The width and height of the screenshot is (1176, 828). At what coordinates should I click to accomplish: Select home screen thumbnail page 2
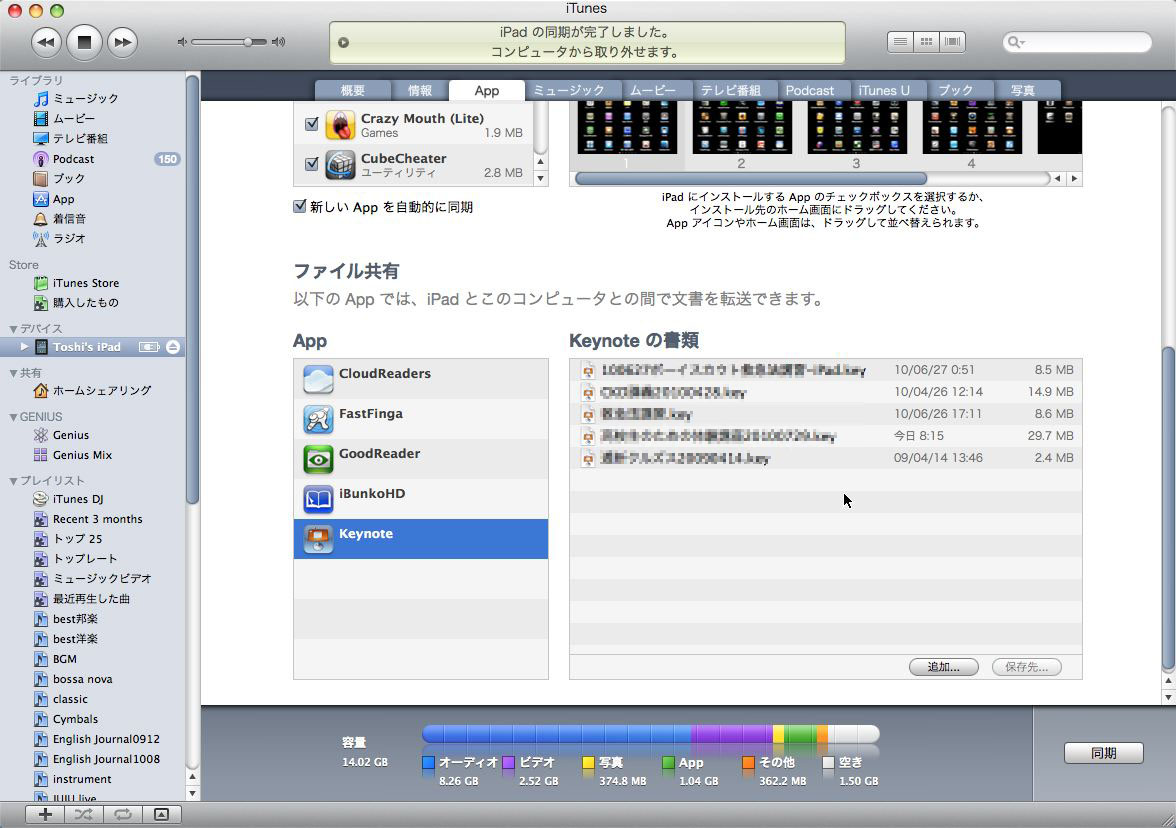pyautogui.click(x=741, y=128)
